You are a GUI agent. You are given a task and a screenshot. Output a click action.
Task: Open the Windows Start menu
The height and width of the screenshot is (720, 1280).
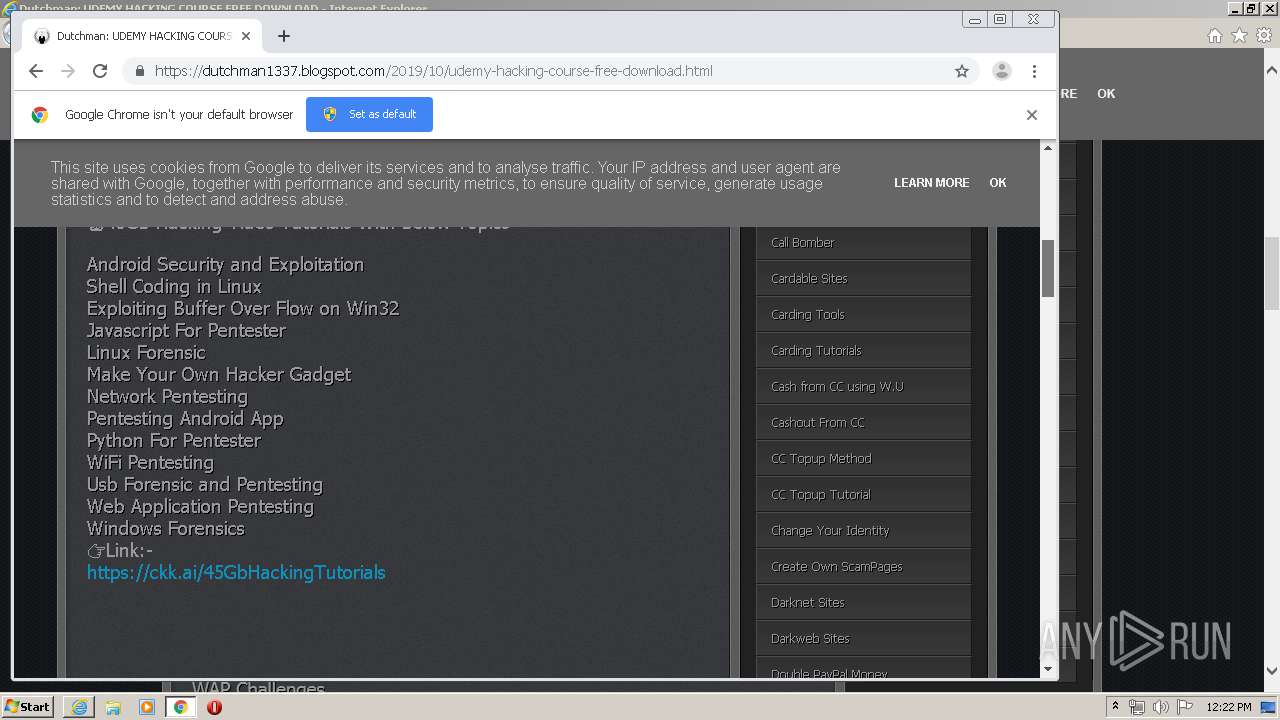[x=27, y=707]
